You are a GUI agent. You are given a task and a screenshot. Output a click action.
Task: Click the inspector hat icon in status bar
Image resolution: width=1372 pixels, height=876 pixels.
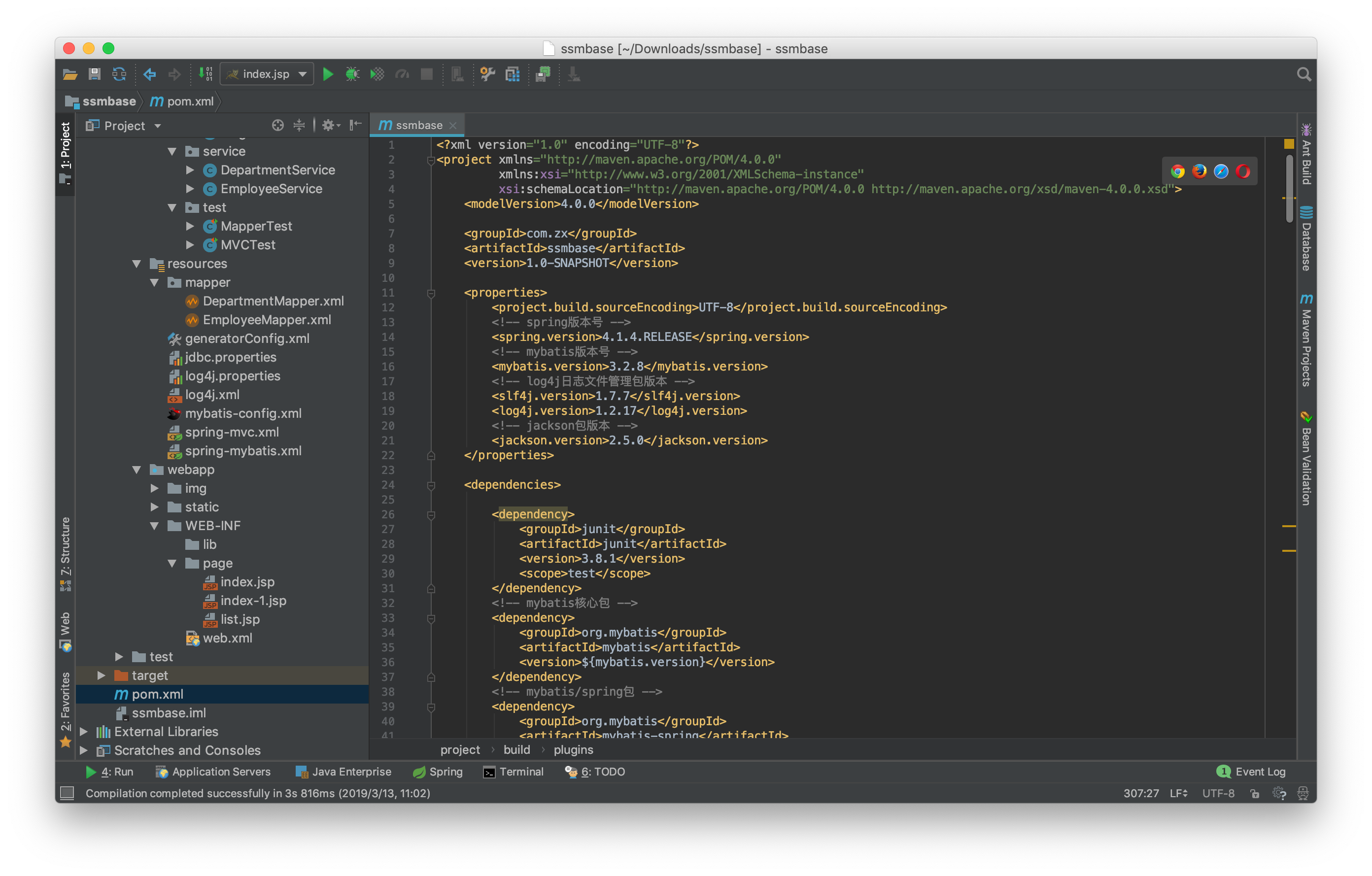pos(1303,793)
